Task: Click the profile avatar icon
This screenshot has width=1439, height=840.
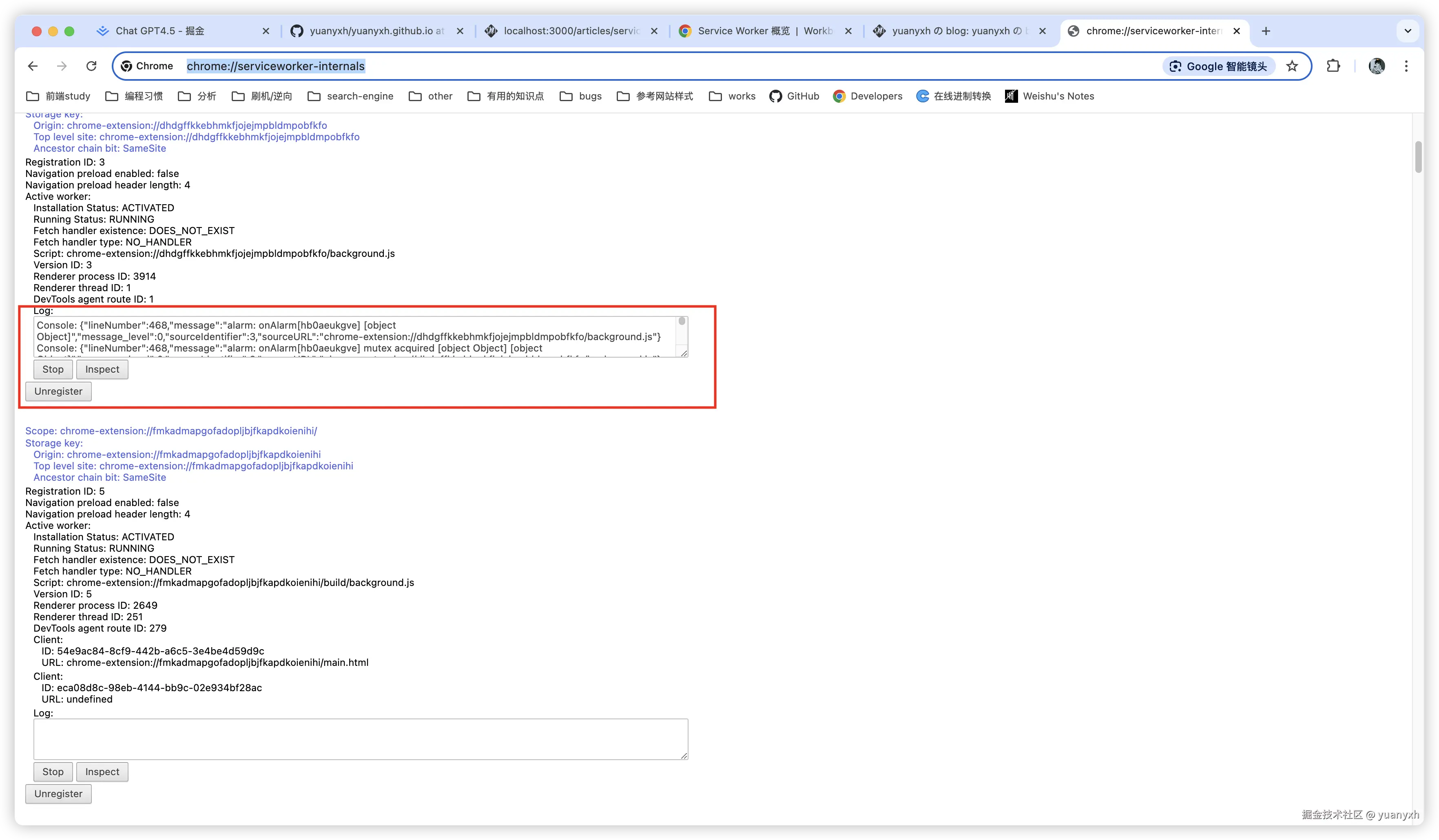Action: point(1376,66)
